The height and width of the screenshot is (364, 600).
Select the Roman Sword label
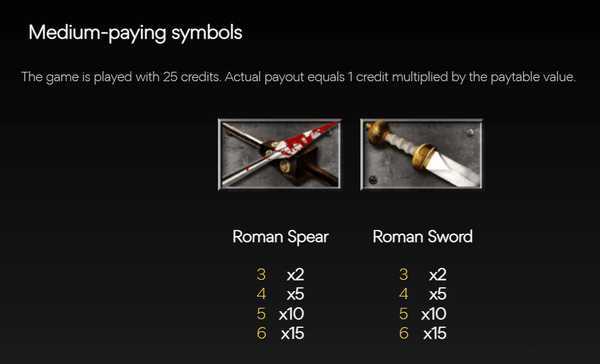click(x=422, y=237)
